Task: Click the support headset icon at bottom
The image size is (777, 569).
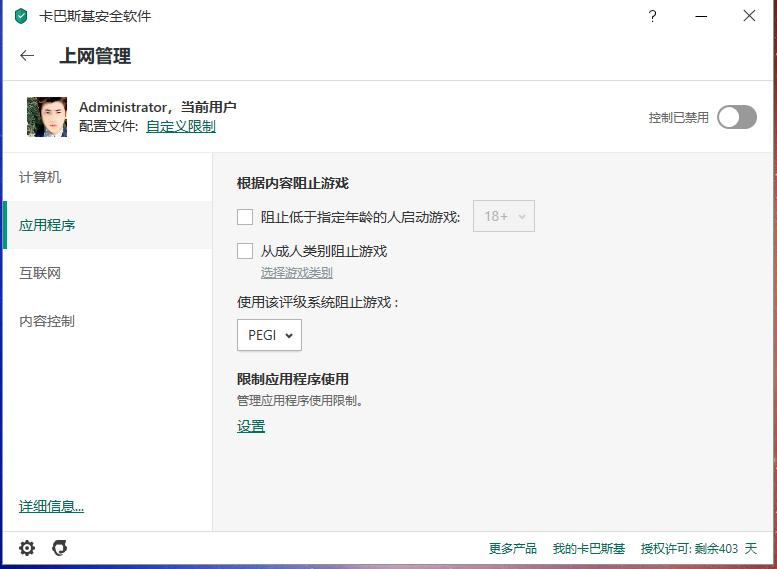Action: (59, 548)
